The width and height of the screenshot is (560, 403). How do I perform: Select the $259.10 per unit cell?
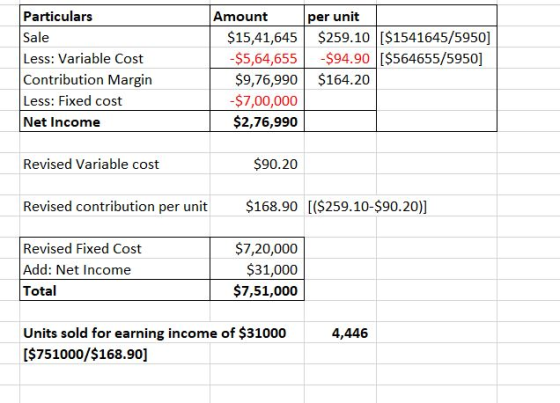[x=340, y=37]
